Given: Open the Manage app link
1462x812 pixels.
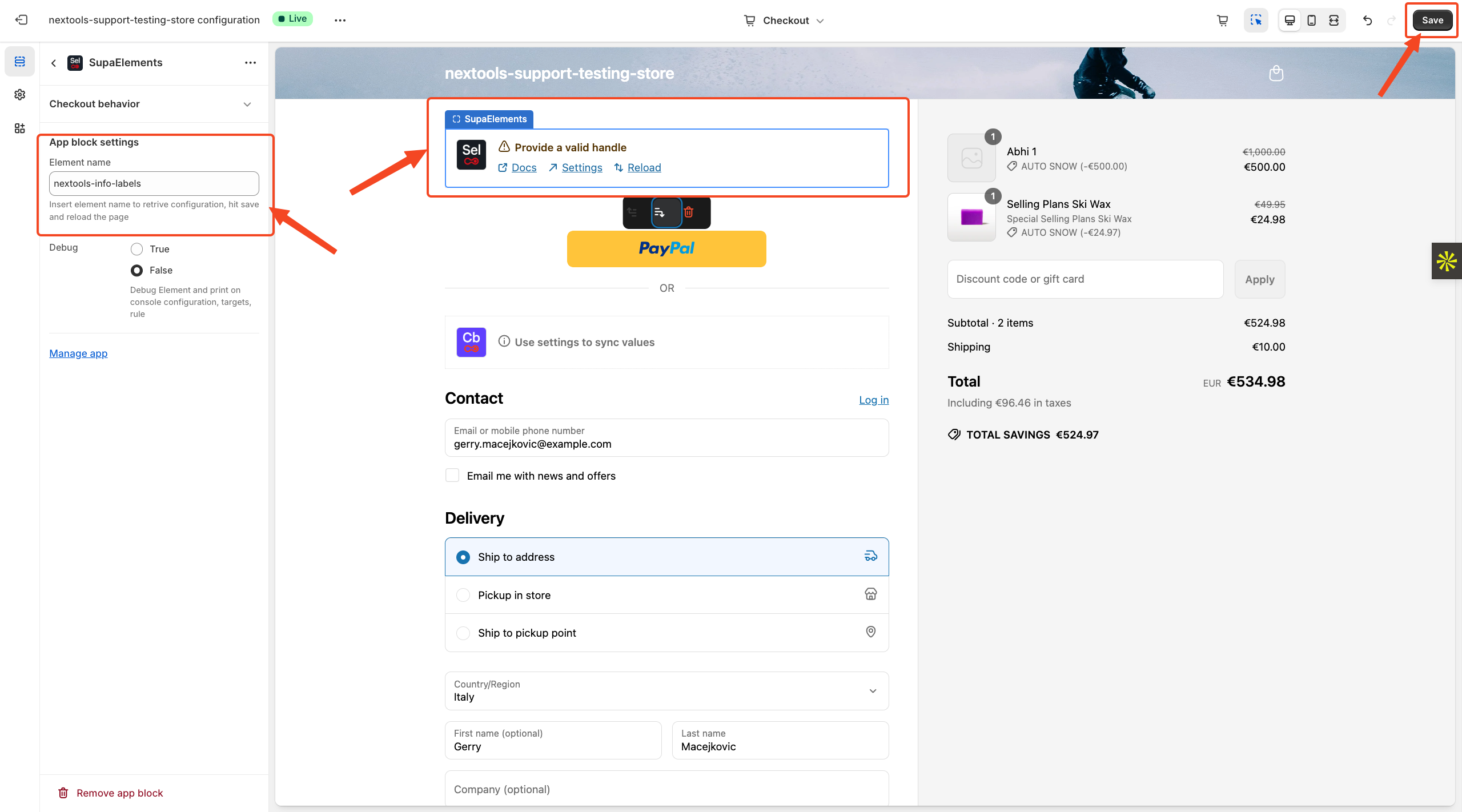Looking at the screenshot, I should point(78,353).
